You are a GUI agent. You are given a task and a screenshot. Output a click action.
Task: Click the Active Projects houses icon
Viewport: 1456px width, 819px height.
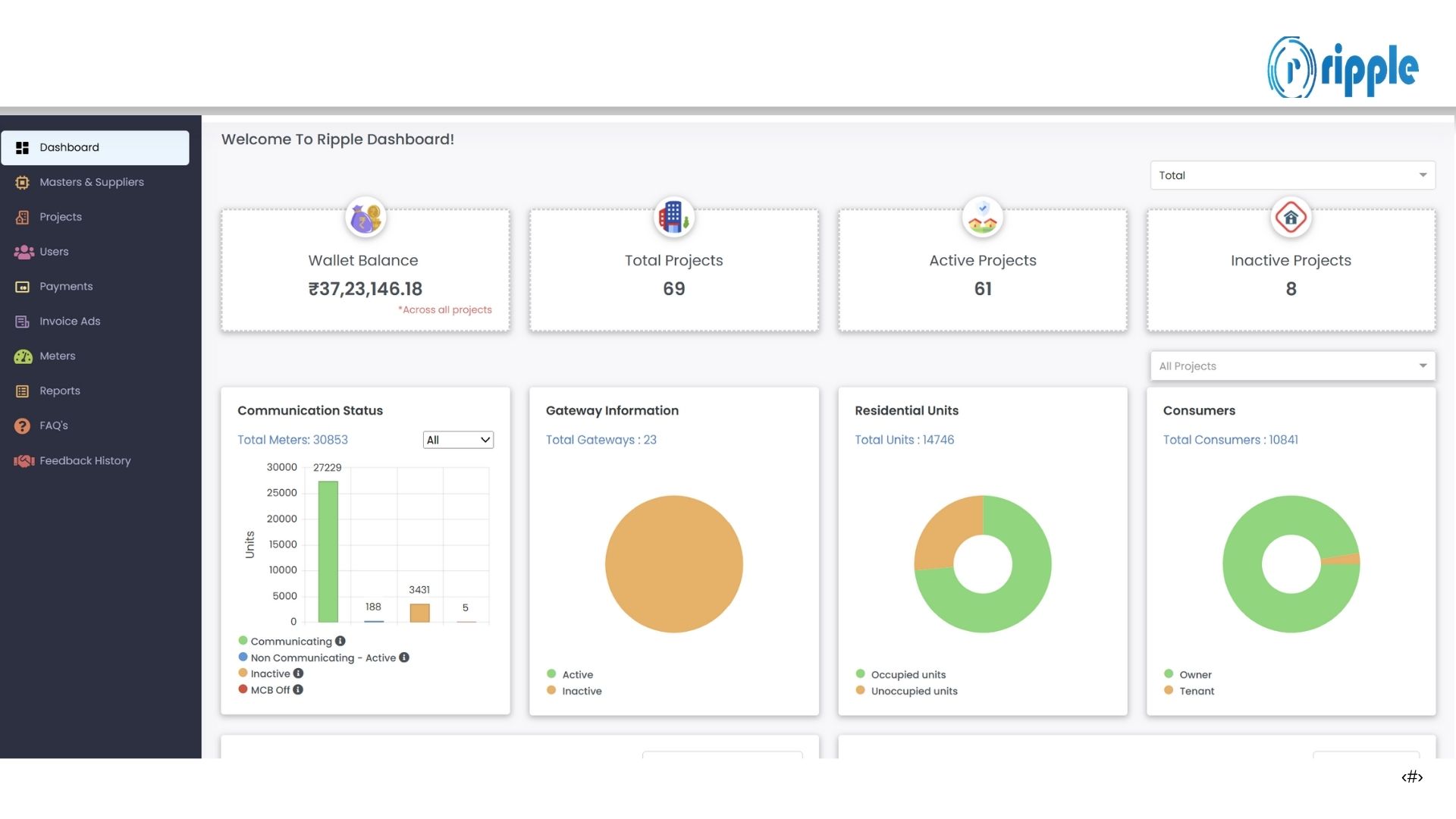(x=982, y=218)
